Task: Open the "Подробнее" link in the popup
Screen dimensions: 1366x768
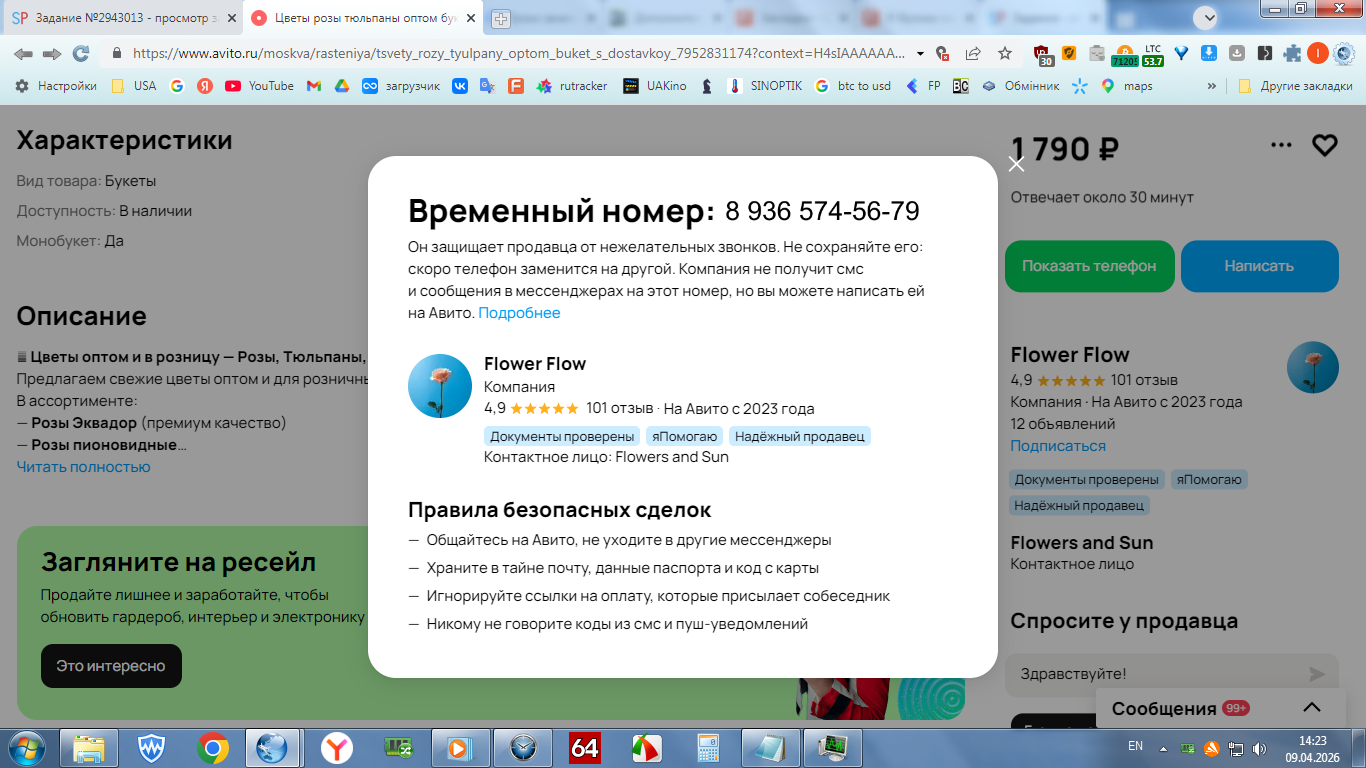Action: tap(519, 313)
